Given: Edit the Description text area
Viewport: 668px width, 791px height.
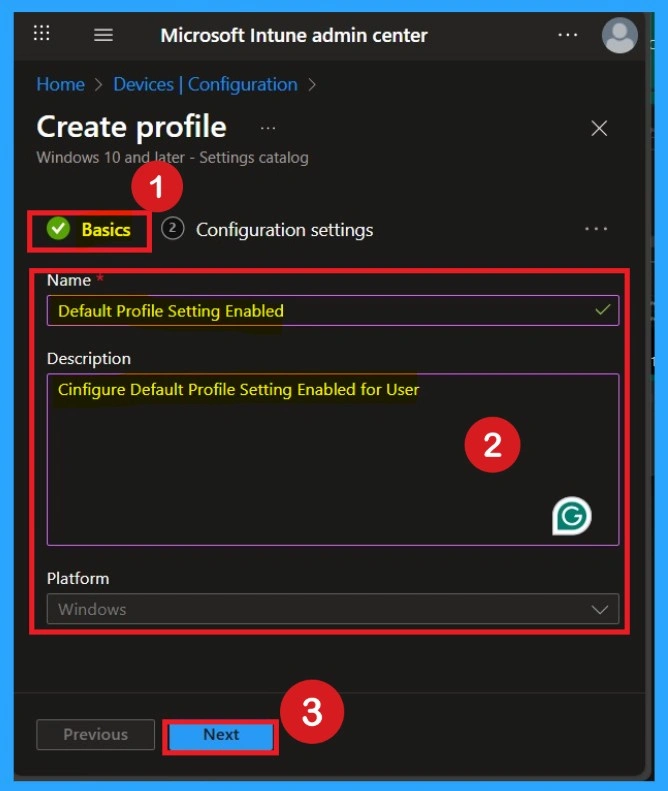Looking at the screenshot, I should click(x=332, y=460).
